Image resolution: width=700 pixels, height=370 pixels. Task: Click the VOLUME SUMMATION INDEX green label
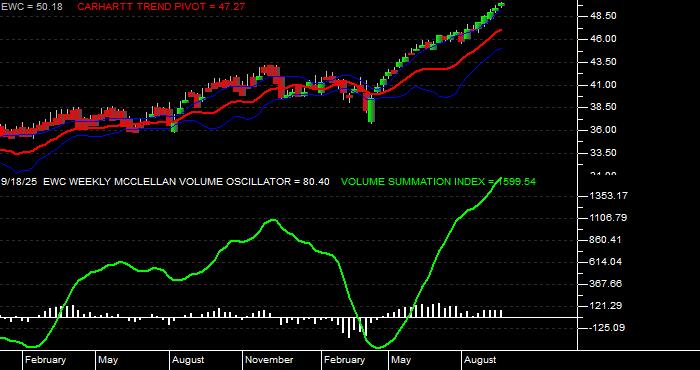click(x=438, y=182)
